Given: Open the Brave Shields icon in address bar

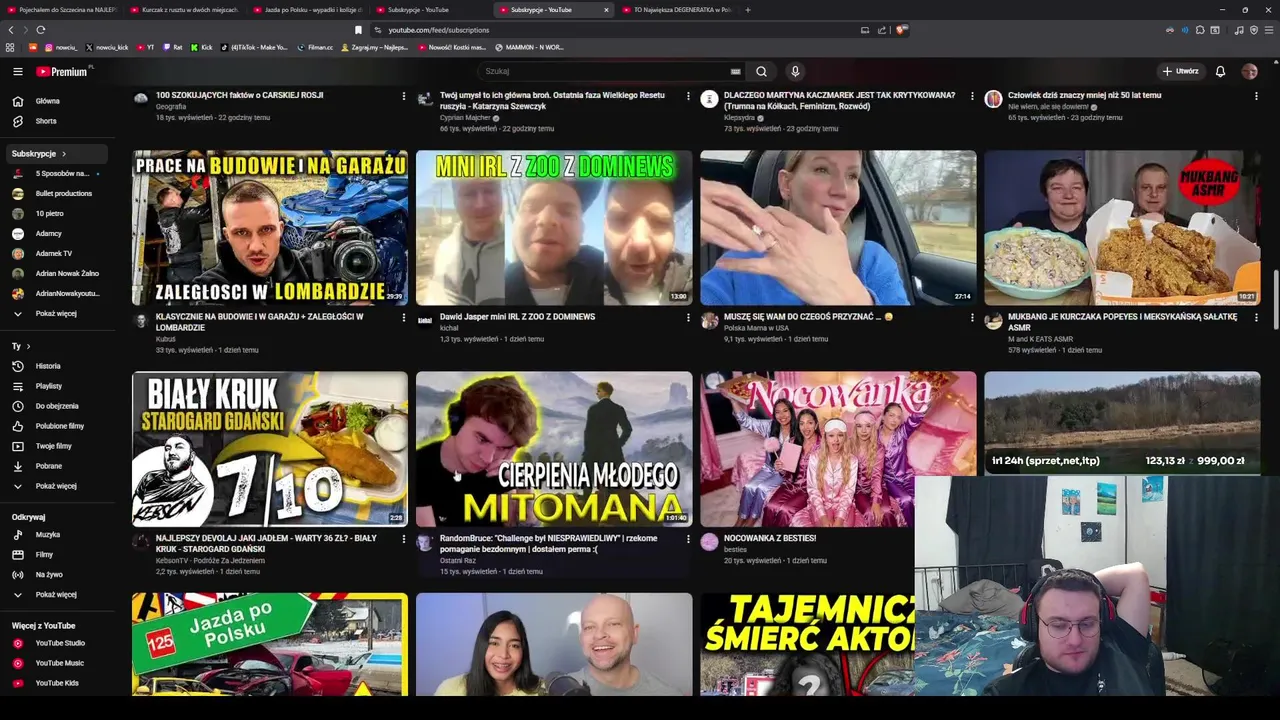Looking at the screenshot, I should click(901, 30).
